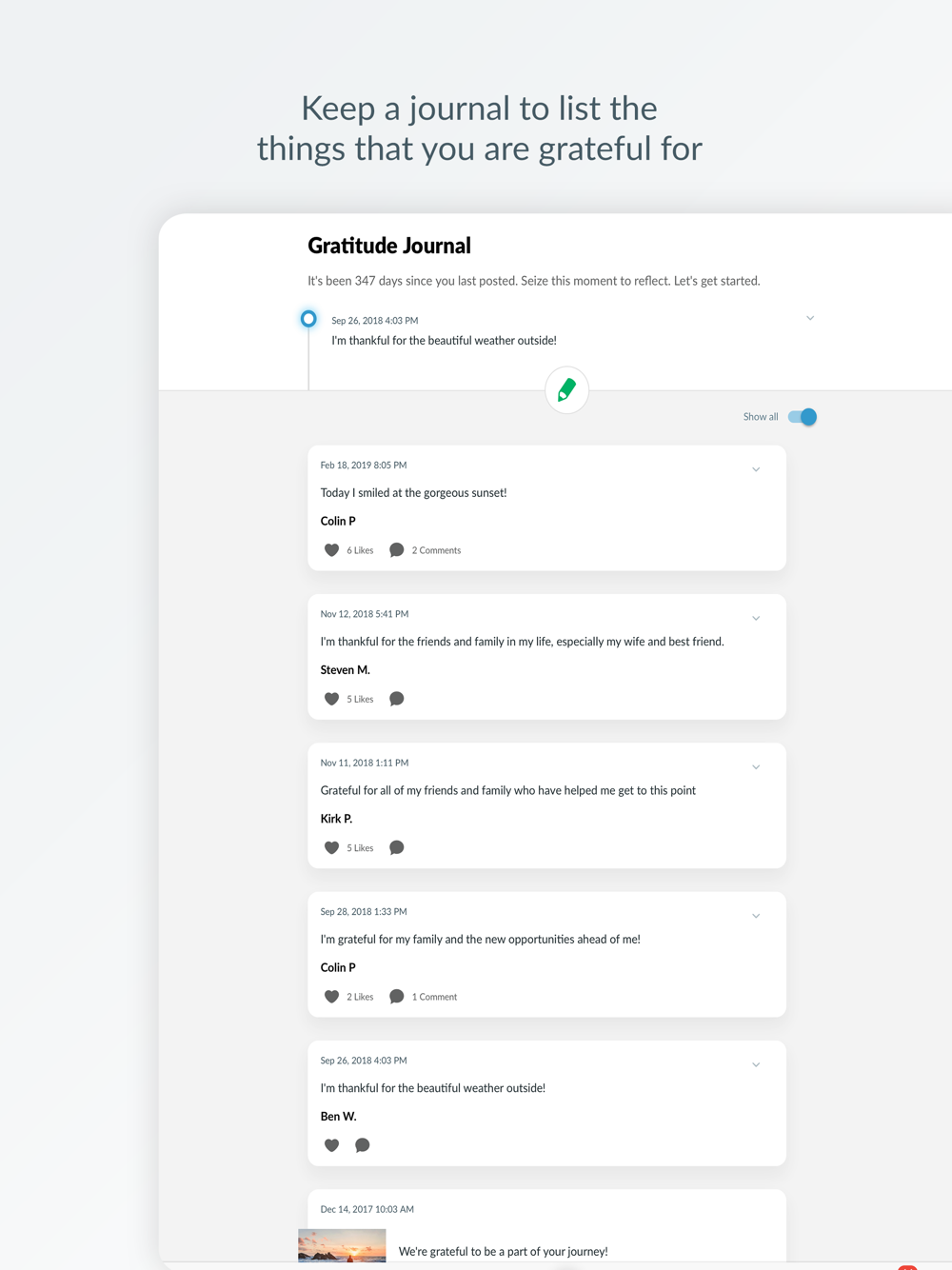Open the 2 Comments link
The image size is (952, 1270).
pos(436,550)
